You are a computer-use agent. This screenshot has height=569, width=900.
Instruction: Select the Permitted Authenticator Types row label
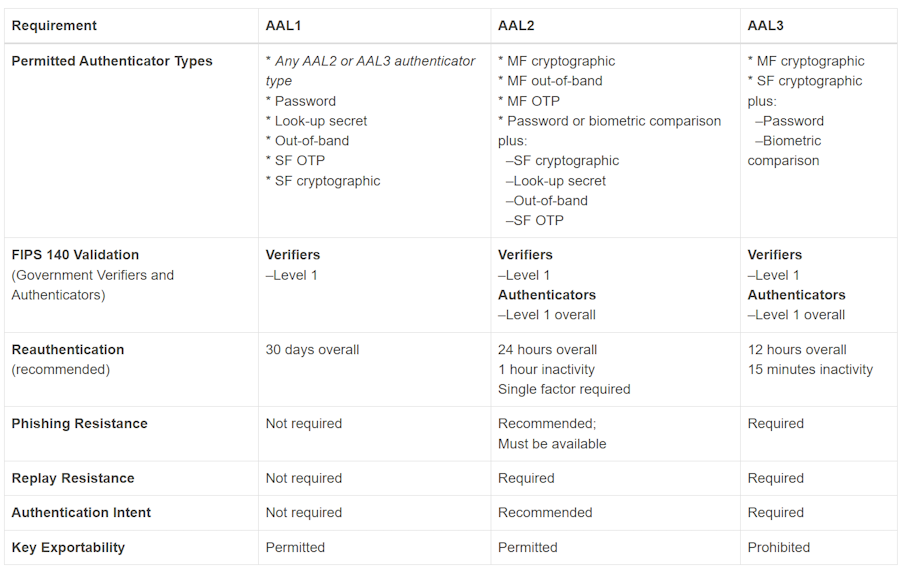coord(112,61)
